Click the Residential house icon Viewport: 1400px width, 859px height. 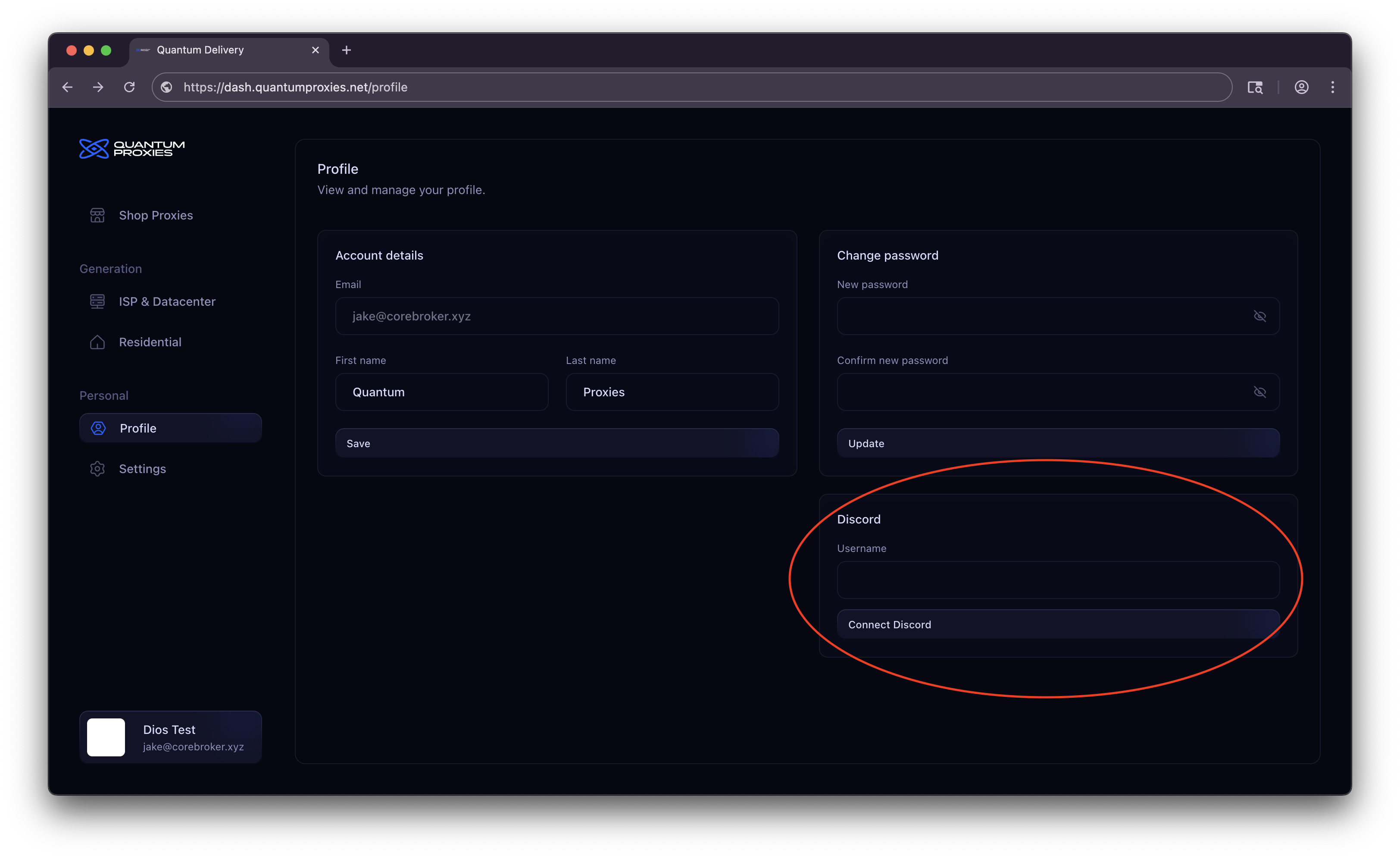point(97,342)
